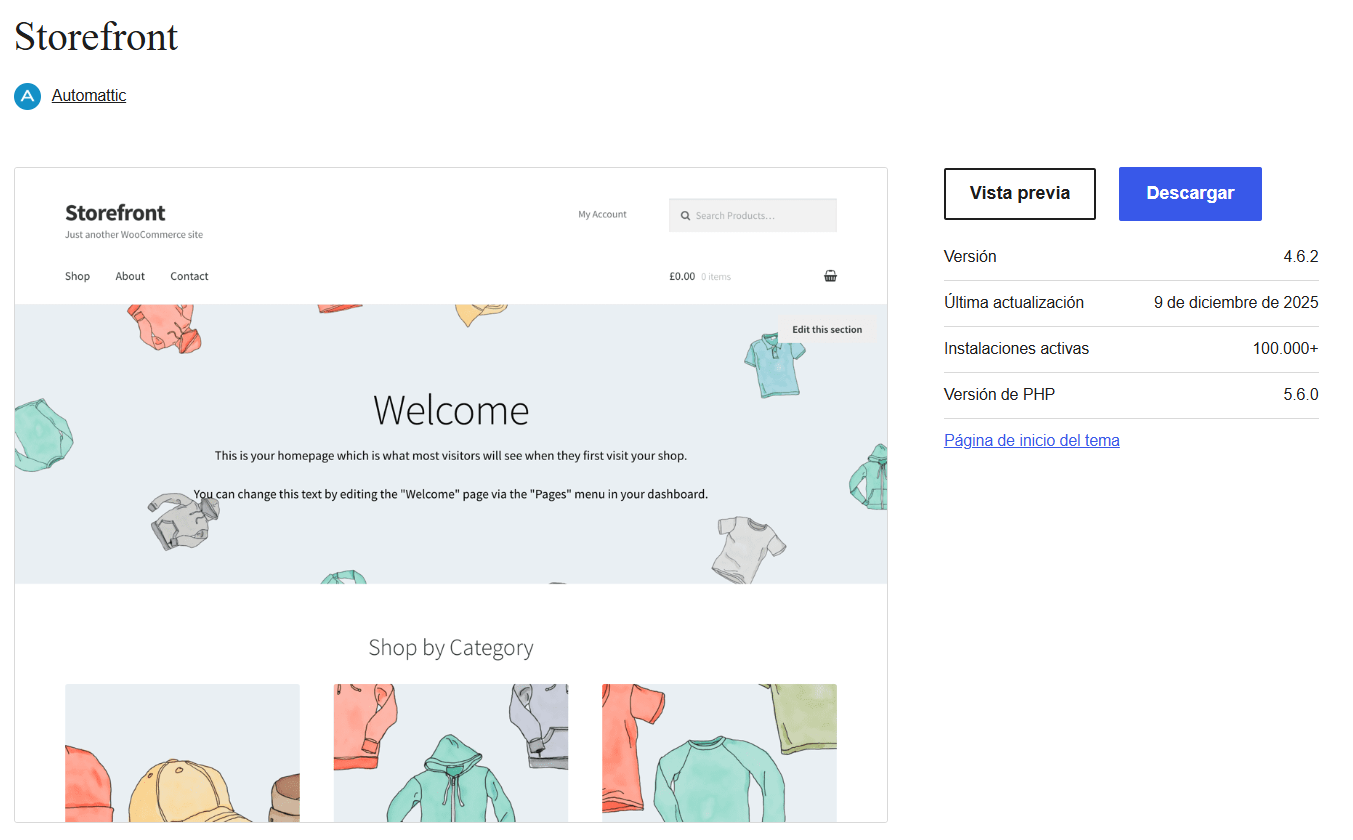Open Página de inicio del tema link
The height and width of the screenshot is (840, 1353).
click(1031, 440)
